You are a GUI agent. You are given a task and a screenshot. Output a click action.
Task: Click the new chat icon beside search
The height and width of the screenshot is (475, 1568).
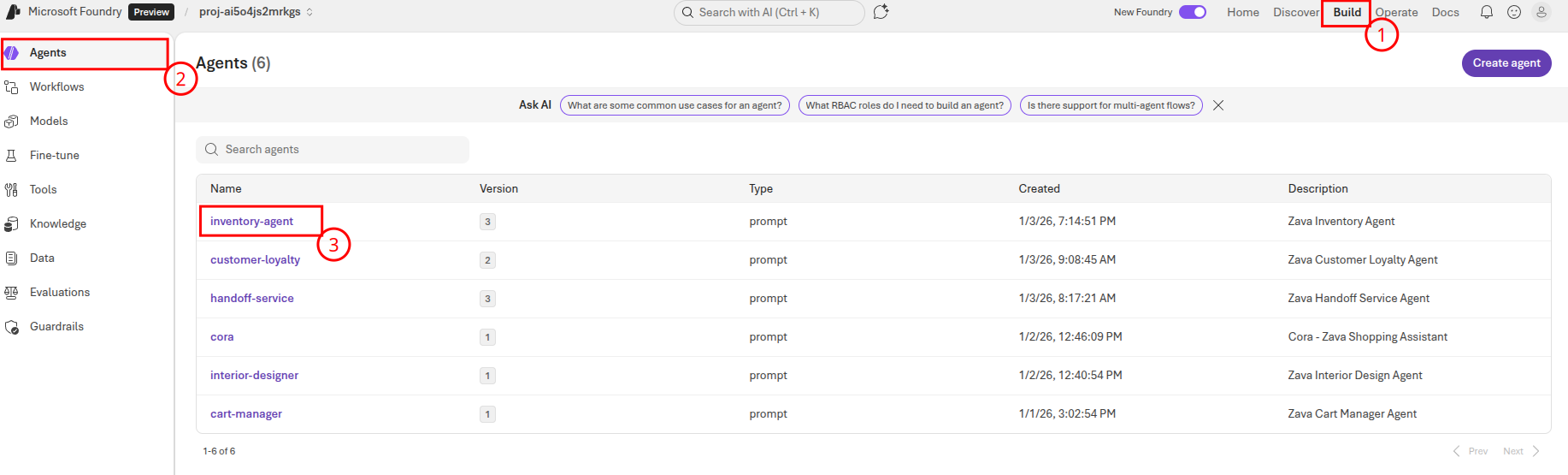(x=881, y=12)
